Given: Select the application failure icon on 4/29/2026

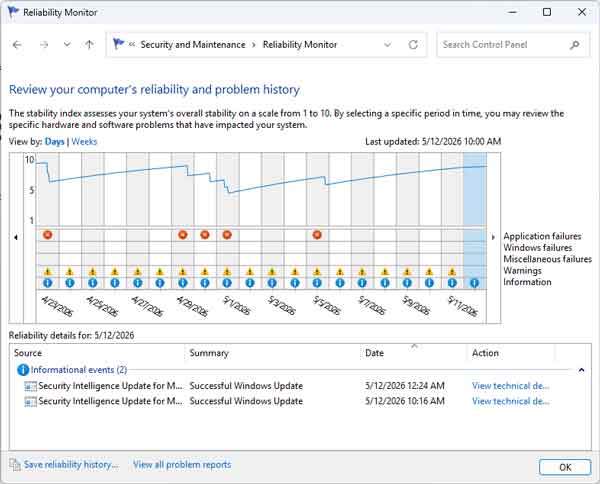Looking at the screenshot, I should pos(183,235).
